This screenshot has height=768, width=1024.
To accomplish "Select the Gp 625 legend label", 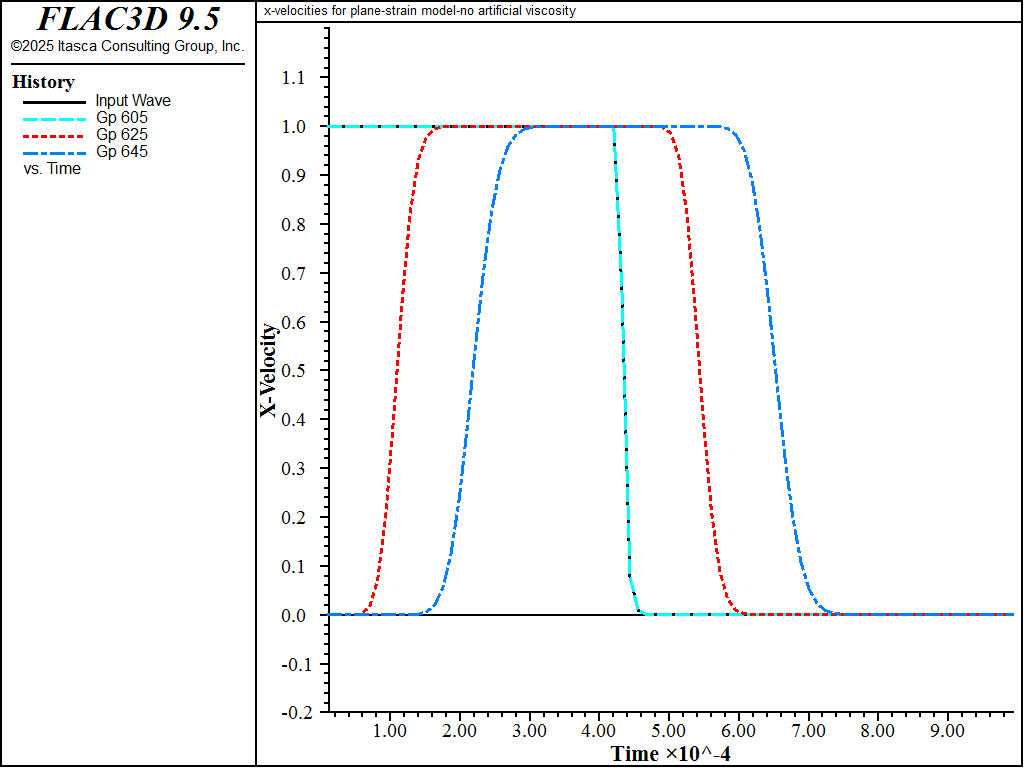I will (x=121, y=135).
